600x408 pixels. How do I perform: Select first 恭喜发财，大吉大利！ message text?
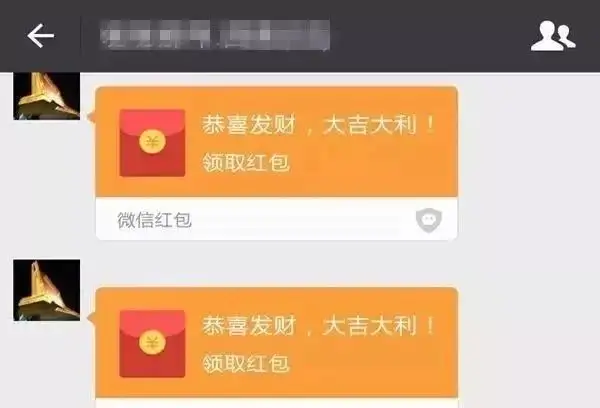(x=319, y=125)
